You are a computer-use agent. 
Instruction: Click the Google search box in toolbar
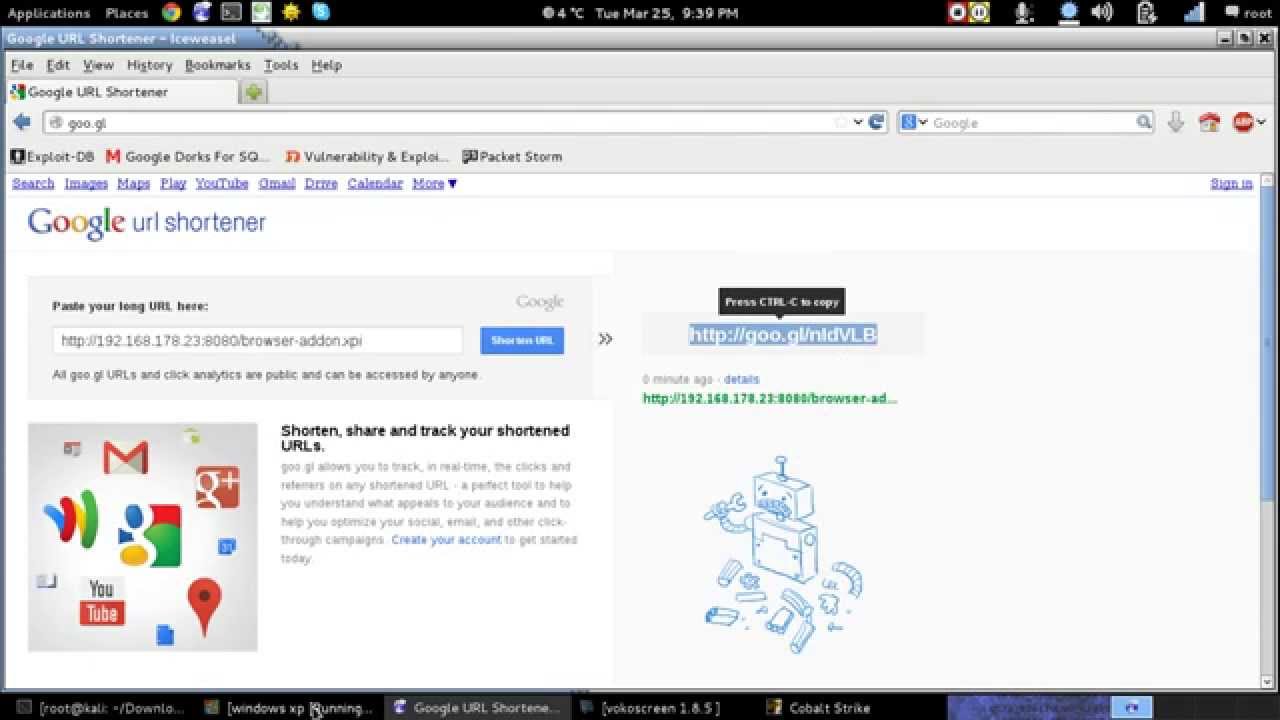(x=1027, y=122)
